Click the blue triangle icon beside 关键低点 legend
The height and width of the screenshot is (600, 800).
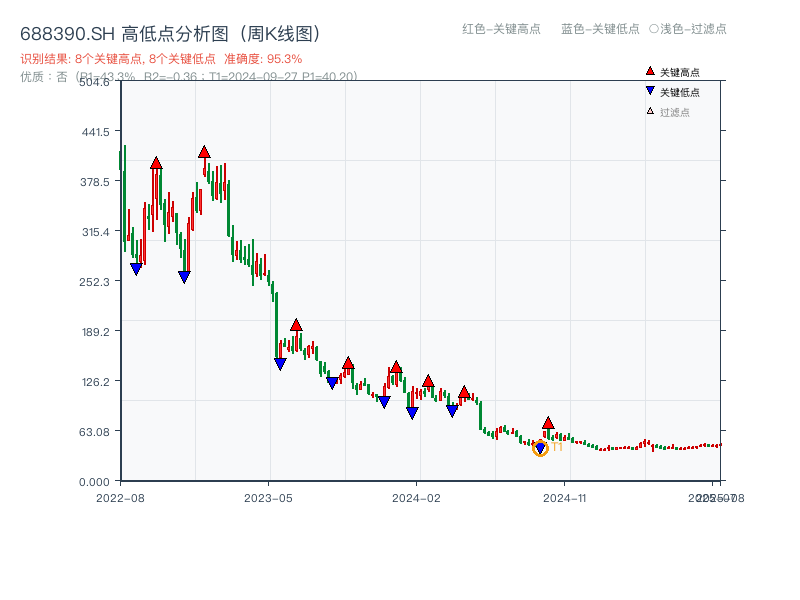[648, 88]
